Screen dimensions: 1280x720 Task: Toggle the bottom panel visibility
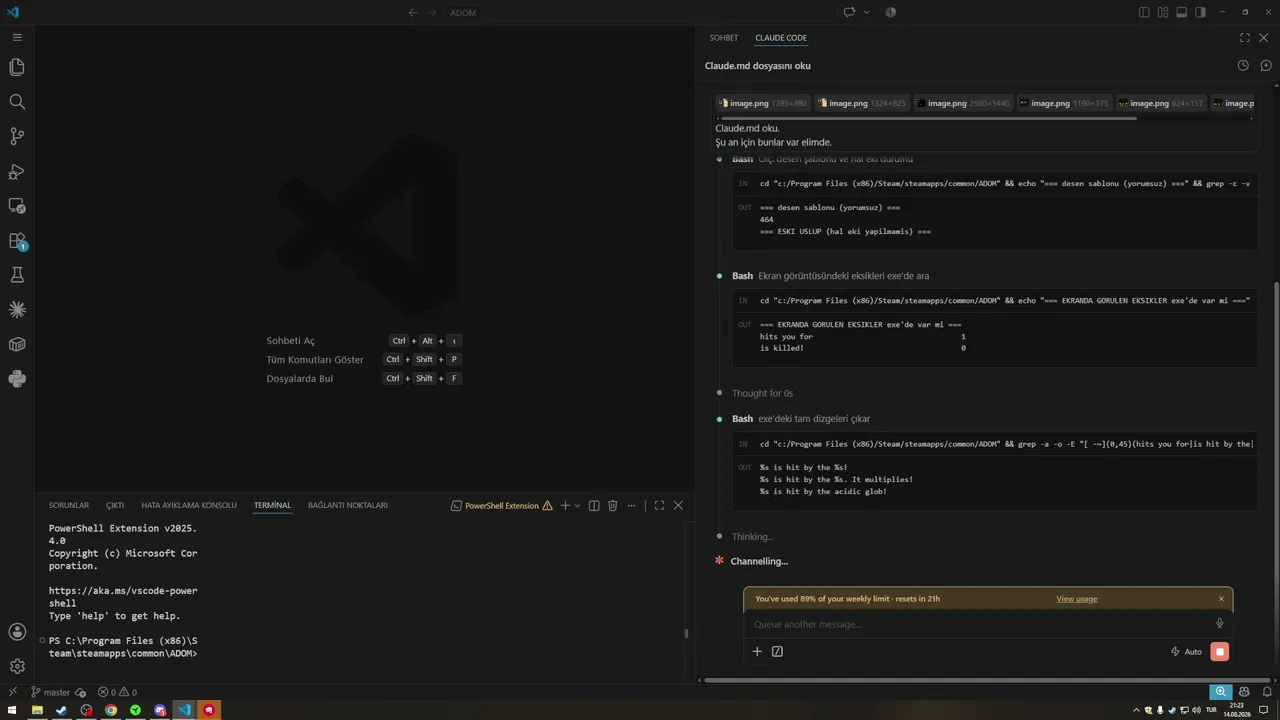click(x=1181, y=12)
